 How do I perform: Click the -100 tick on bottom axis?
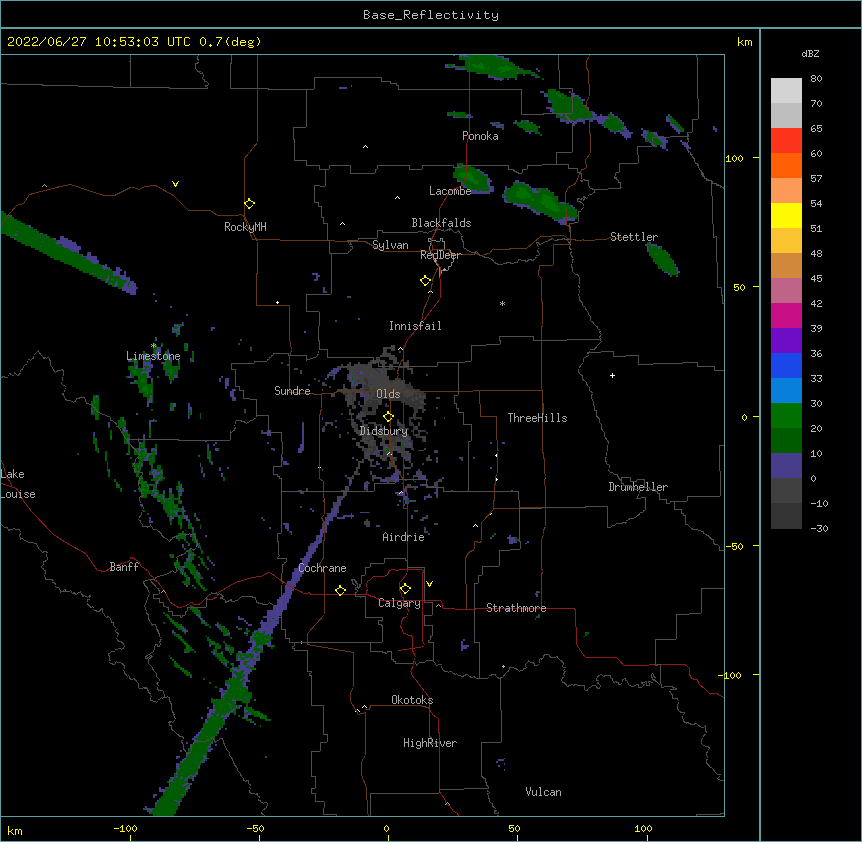(x=125, y=829)
